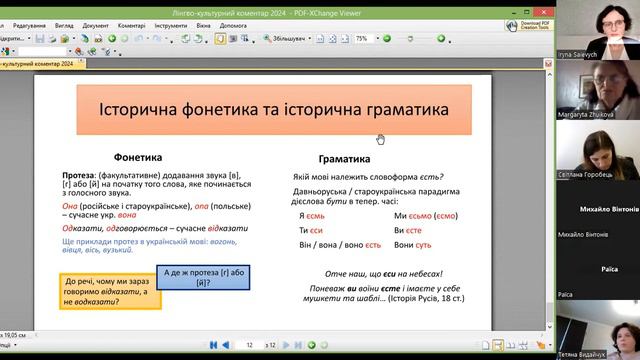The image size is (640, 360).
Task: Click the Download PDF Creation Tools button
Action: pos(529,26)
